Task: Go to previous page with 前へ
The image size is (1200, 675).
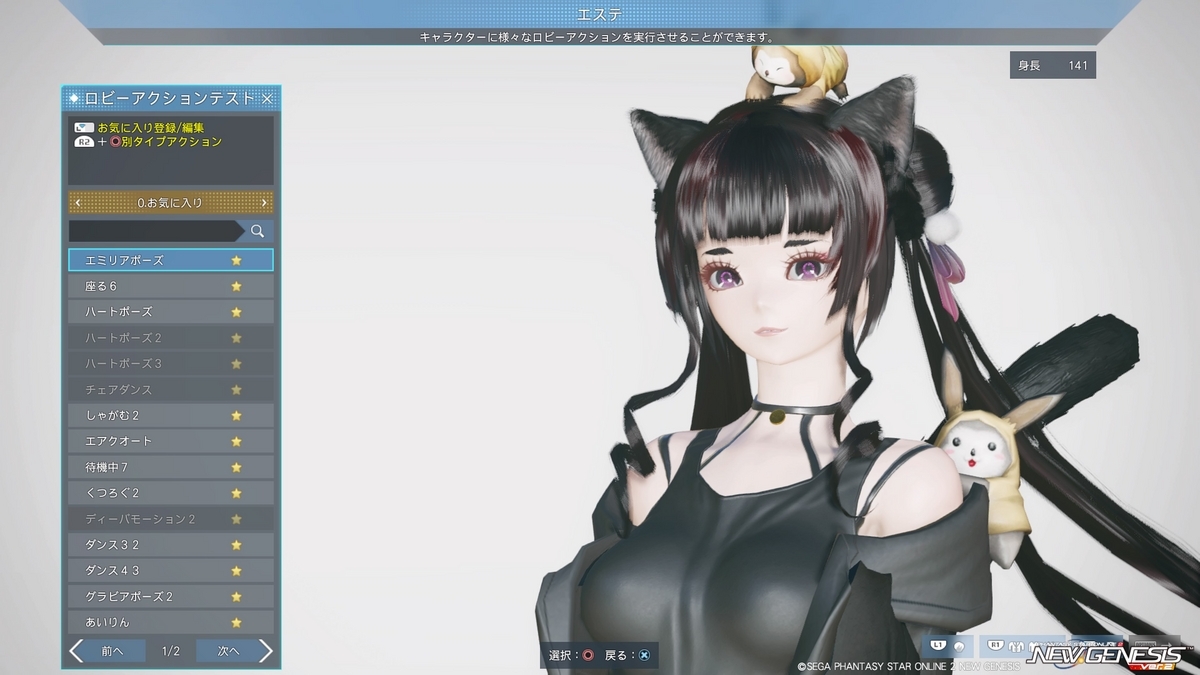Action: coord(106,651)
